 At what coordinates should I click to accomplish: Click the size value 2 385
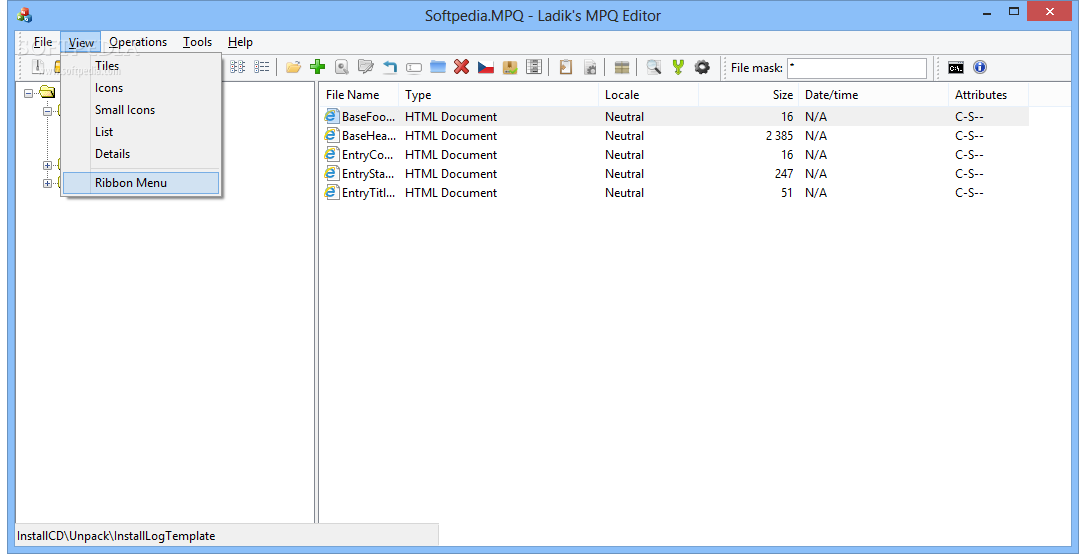[x=779, y=136]
